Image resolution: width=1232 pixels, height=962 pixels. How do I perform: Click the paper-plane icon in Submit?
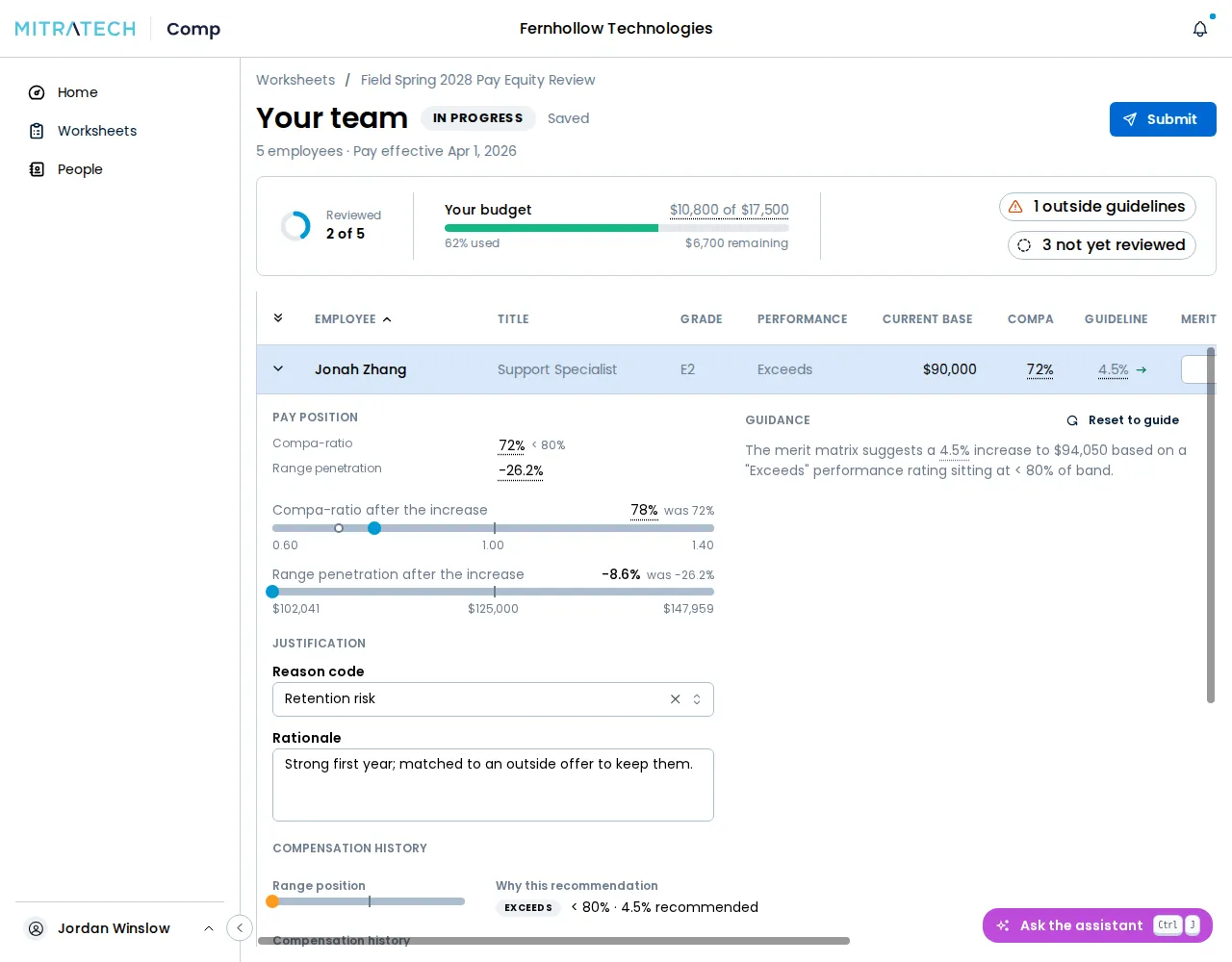[1130, 119]
